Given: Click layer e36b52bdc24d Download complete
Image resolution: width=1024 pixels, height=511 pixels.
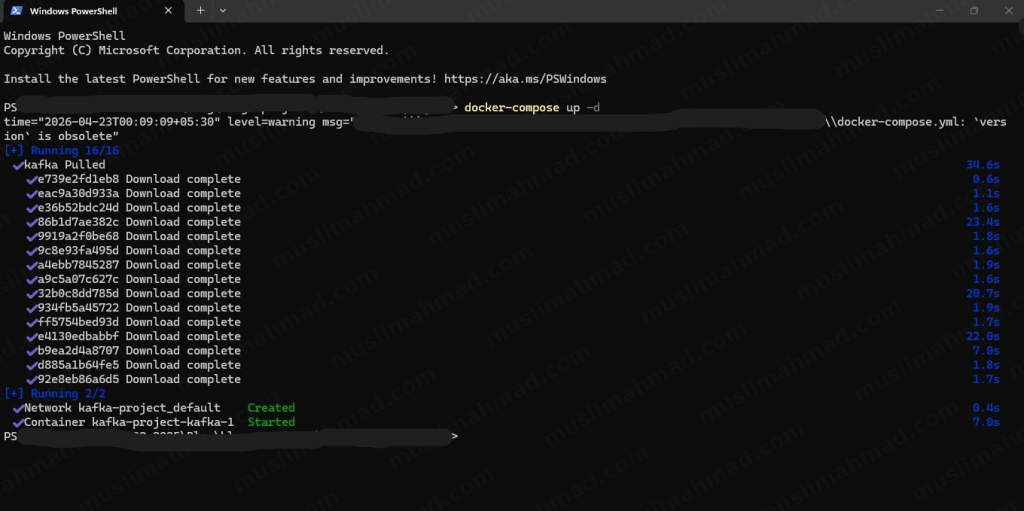Looking at the screenshot, I should click(x=139, y=208).
